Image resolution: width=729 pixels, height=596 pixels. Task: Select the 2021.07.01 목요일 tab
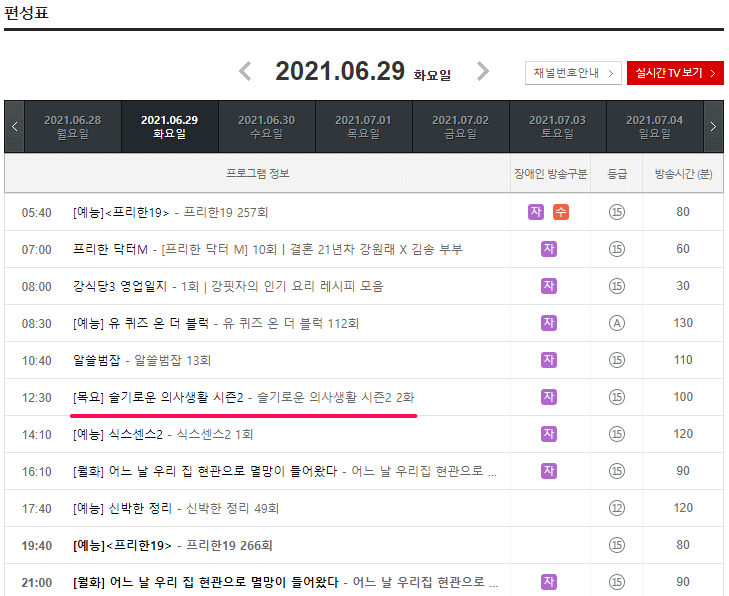(x=364, y=126)
